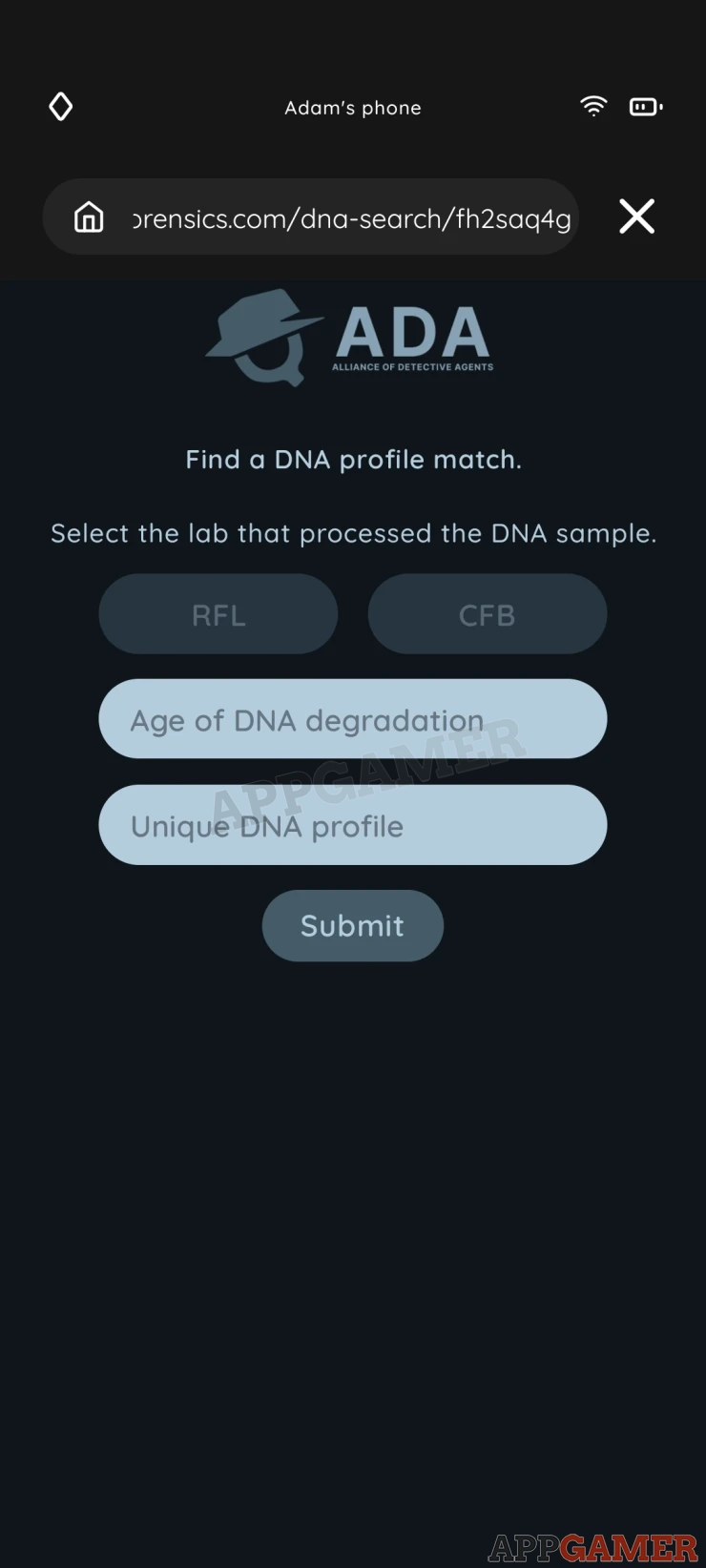The width and height of the screenshot is (706, 1568).
Task: Select the CFB lab option
Action: pyautogui.click(x=488, y=614)
